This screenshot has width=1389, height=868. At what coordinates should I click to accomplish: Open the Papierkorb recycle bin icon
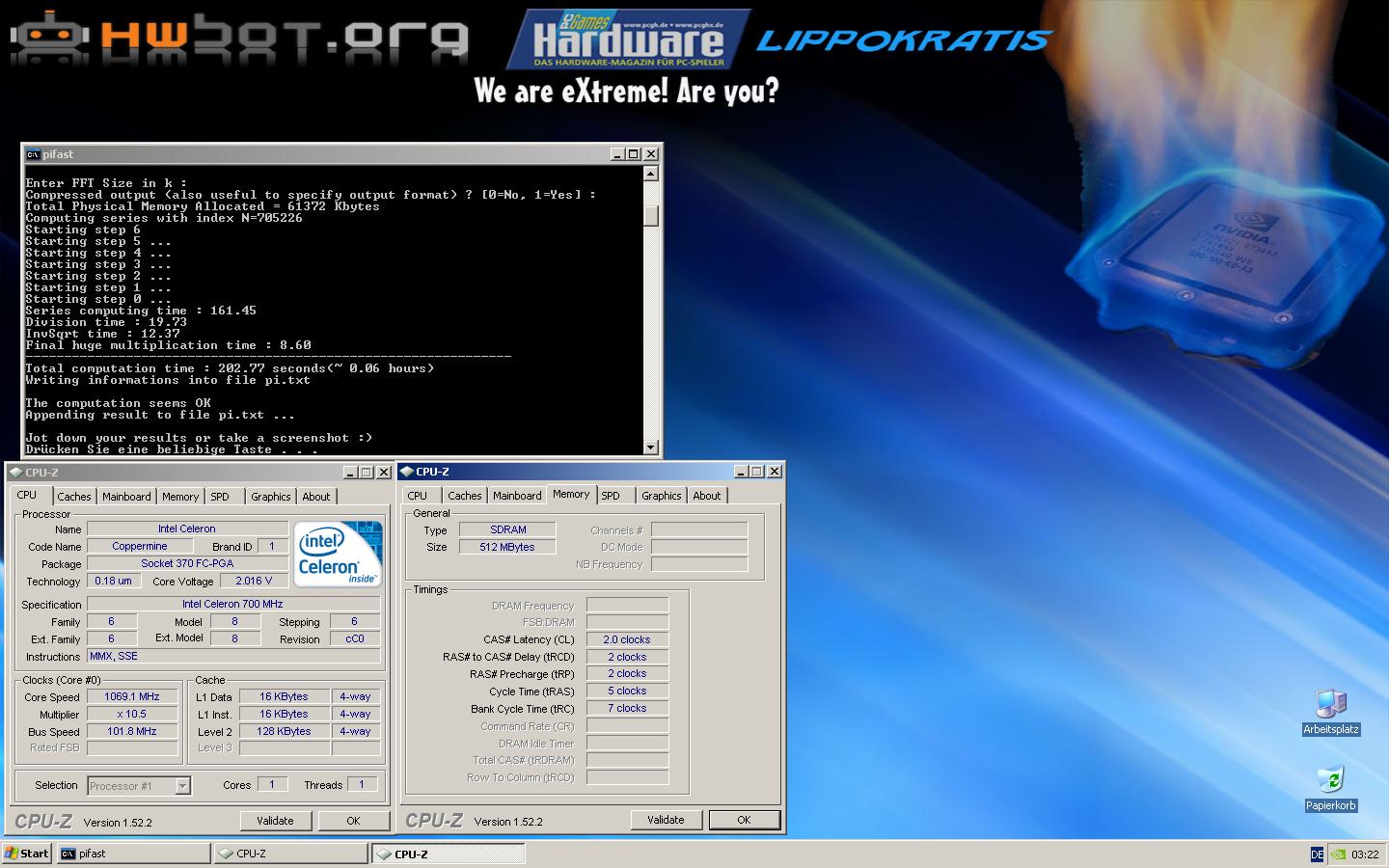tap(1331, 789)
